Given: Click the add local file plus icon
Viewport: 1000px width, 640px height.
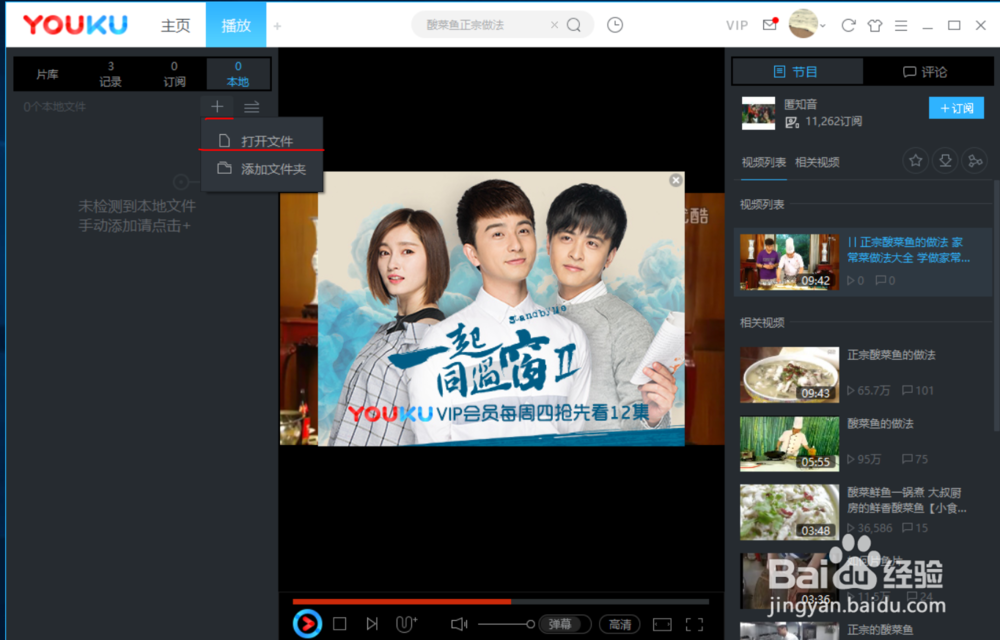Looking at the screenshot, I should tap(217, 106).
